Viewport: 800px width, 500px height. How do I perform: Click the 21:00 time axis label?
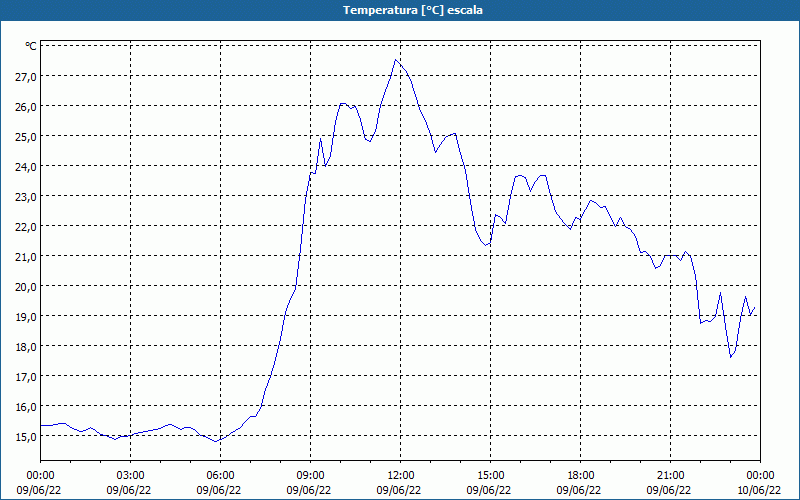coord(670,476)
